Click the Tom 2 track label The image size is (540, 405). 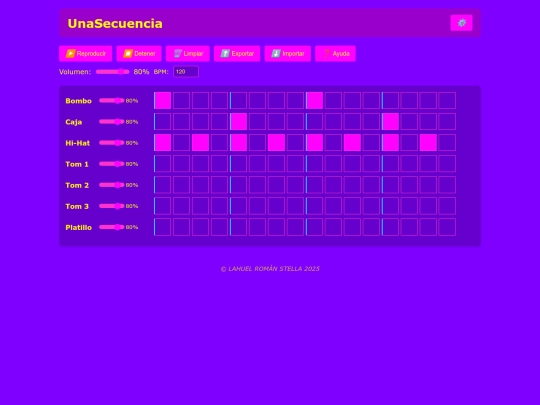[x=77, y=185]
